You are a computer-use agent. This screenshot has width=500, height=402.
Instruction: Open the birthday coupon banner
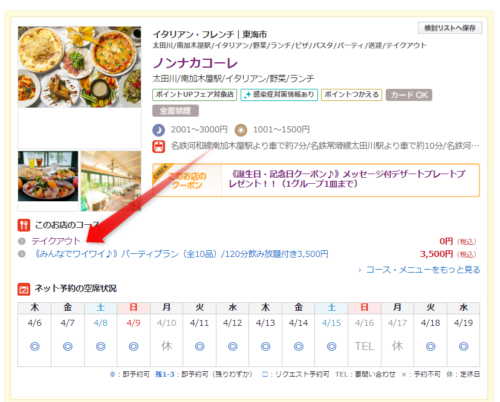[x=316, y=180]
